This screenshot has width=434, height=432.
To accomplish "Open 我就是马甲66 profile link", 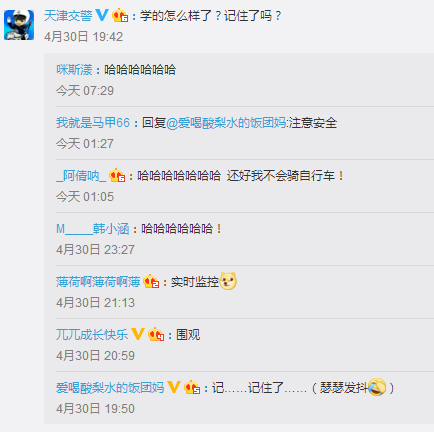I will click(x=93, y=123).
